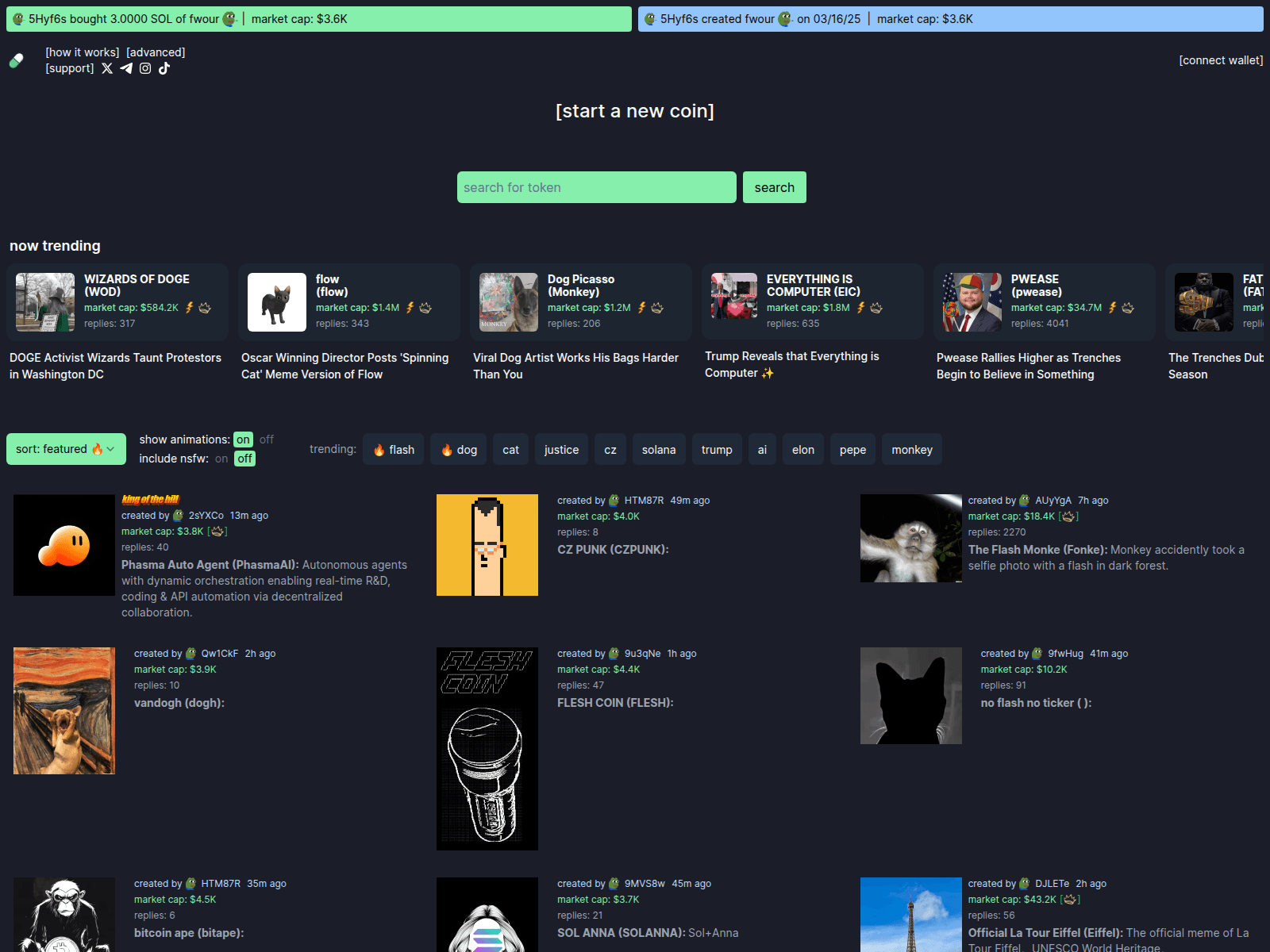
Task: Click crown icon on EVERYTHING IS COMPUTER card
Action: tap(876, 308)
